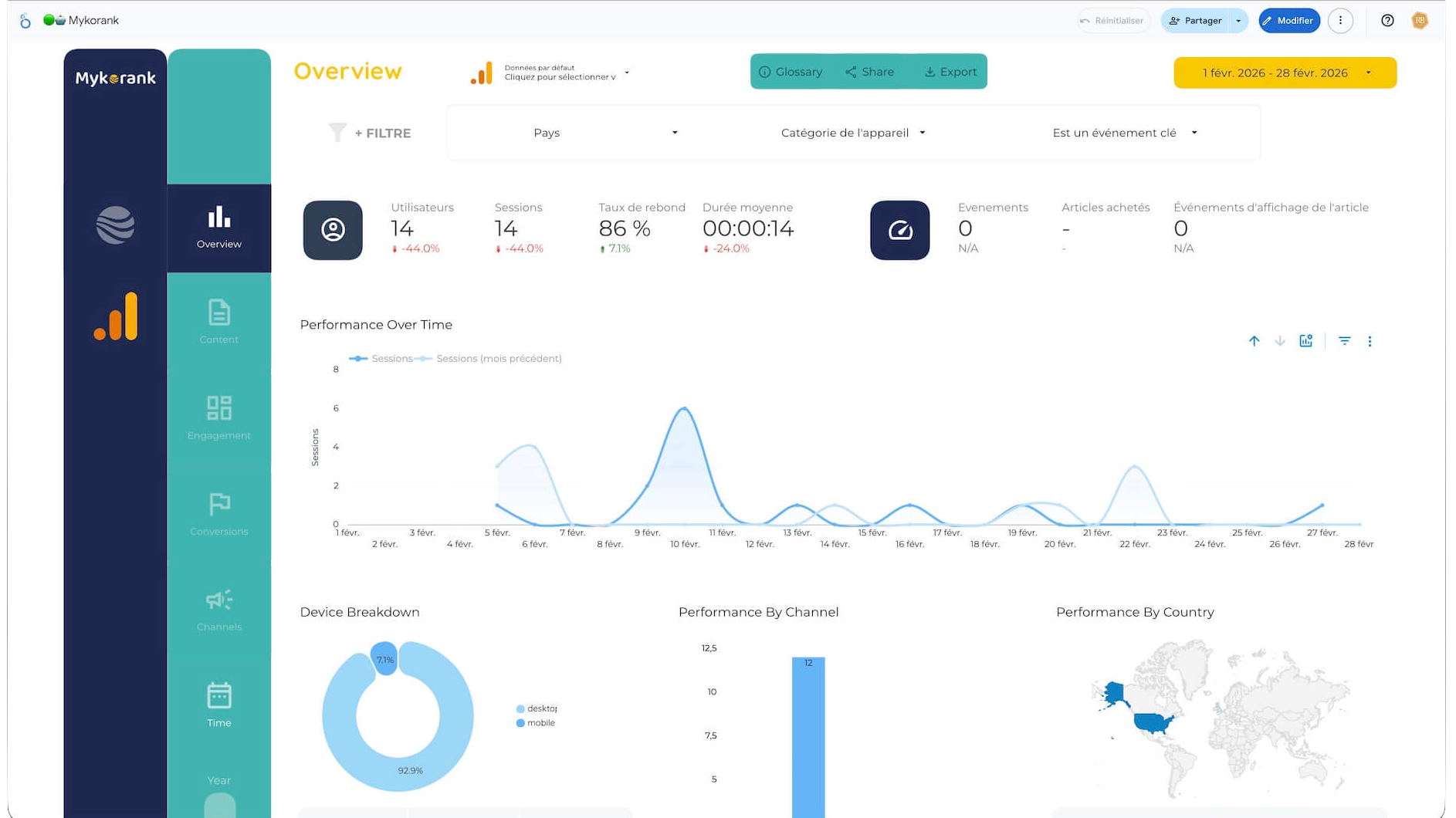The height and width of the screenshot is (818, 1456).
Task: Open the filter icon on Performance Over Time
Action: (x=1345, y=340)
